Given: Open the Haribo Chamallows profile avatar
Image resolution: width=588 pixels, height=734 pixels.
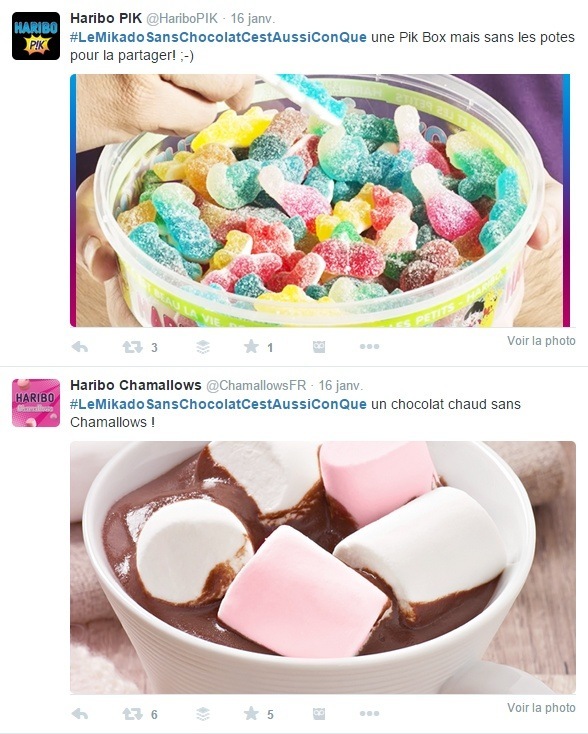Looking at the screenshot, I should pyautogui.click(x=36, y=403).
